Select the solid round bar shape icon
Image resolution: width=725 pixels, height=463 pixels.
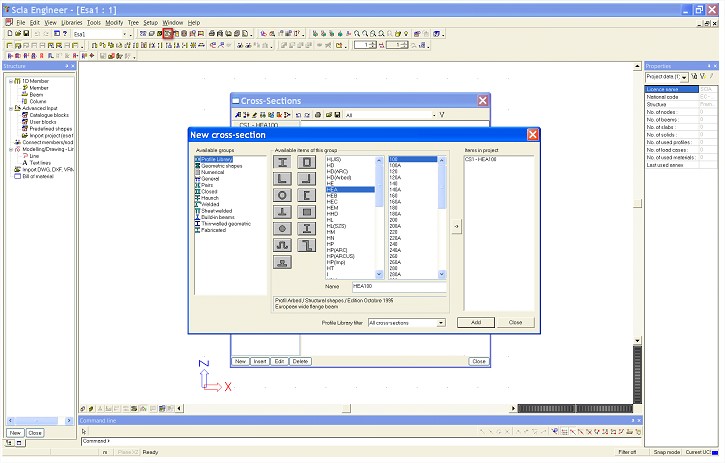pyautogui.click(x=283, y=228)
